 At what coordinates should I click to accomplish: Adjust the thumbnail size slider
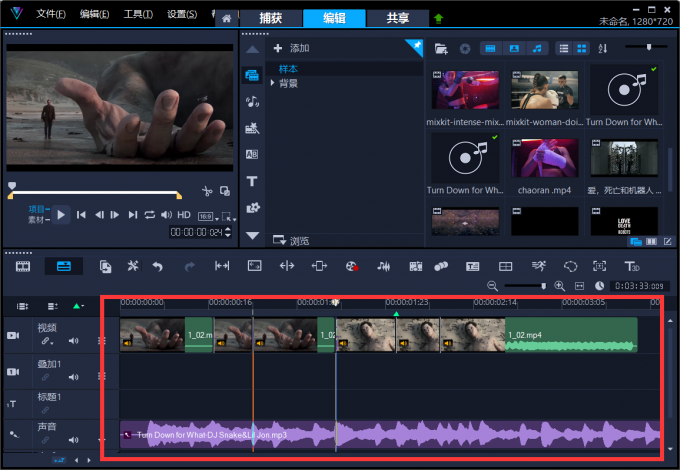tap(648, 47)
